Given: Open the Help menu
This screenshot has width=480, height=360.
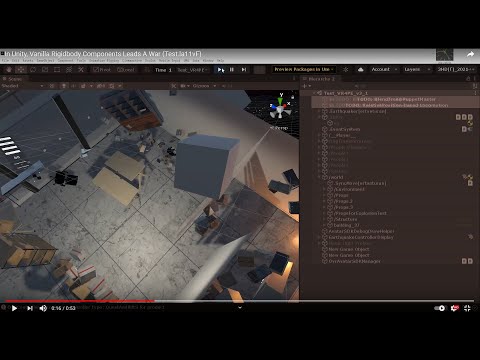Looking at the screenshot, I should coord(220,61).
